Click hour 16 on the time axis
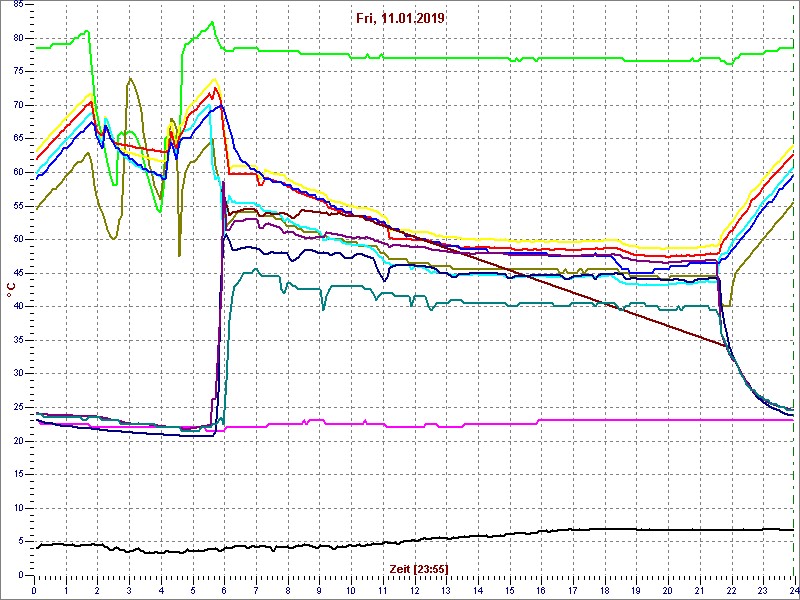Image resolution: width=800 pixels, height=600 pixels. click(x=541, y=589)
